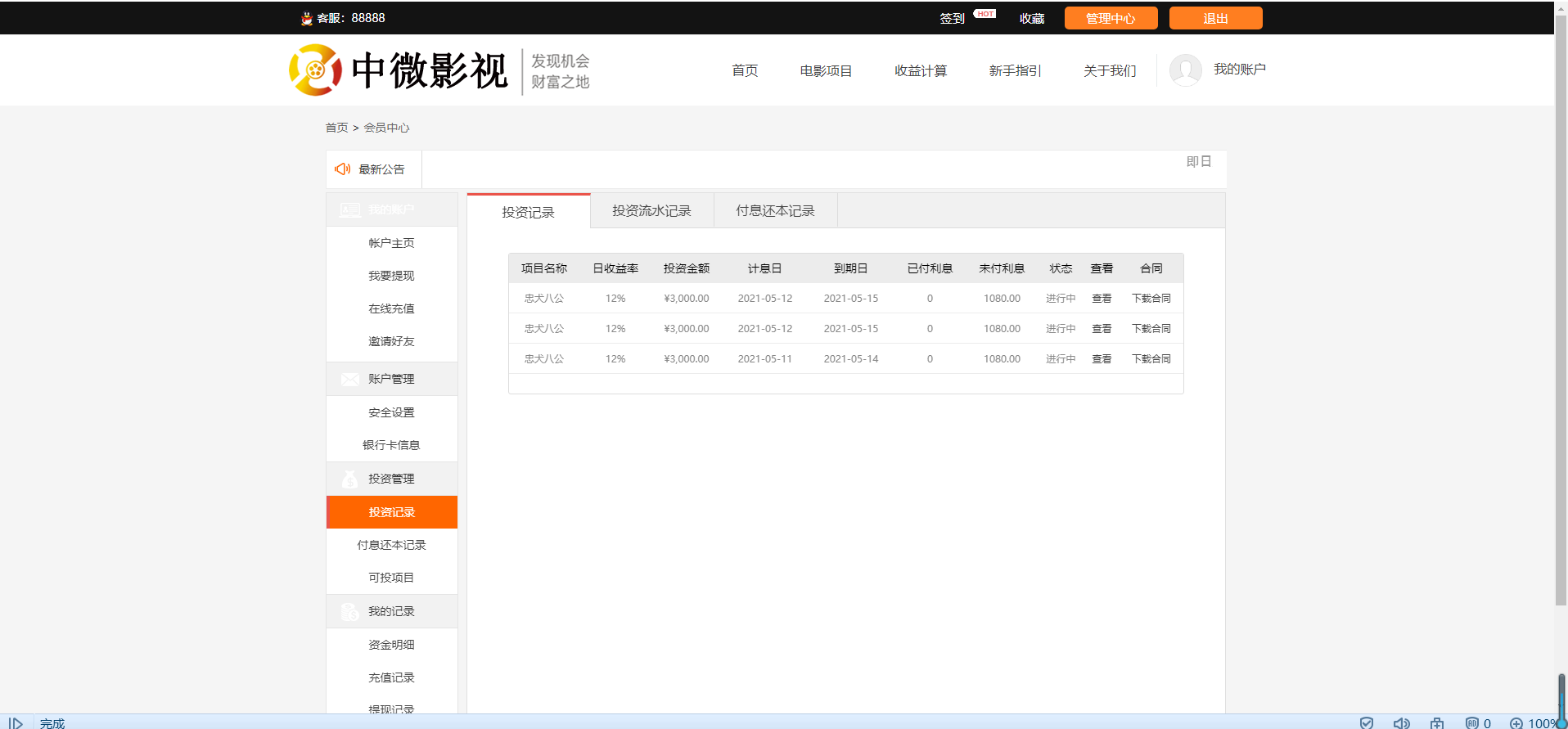Open 新手指引 in the navigation bar
Viewport: 1568px width, 729px height.
pos(1015,71)
